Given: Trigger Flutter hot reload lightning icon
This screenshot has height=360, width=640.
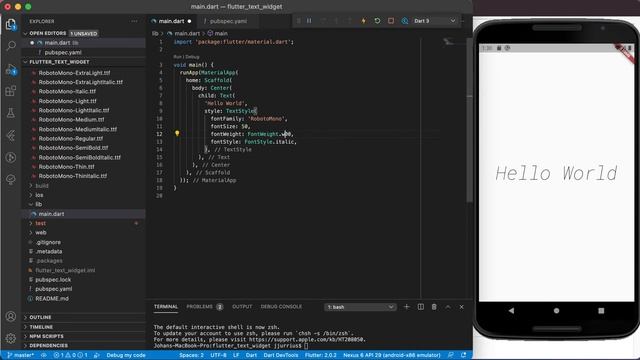Looking at the screenshot, I should [363, 21].
